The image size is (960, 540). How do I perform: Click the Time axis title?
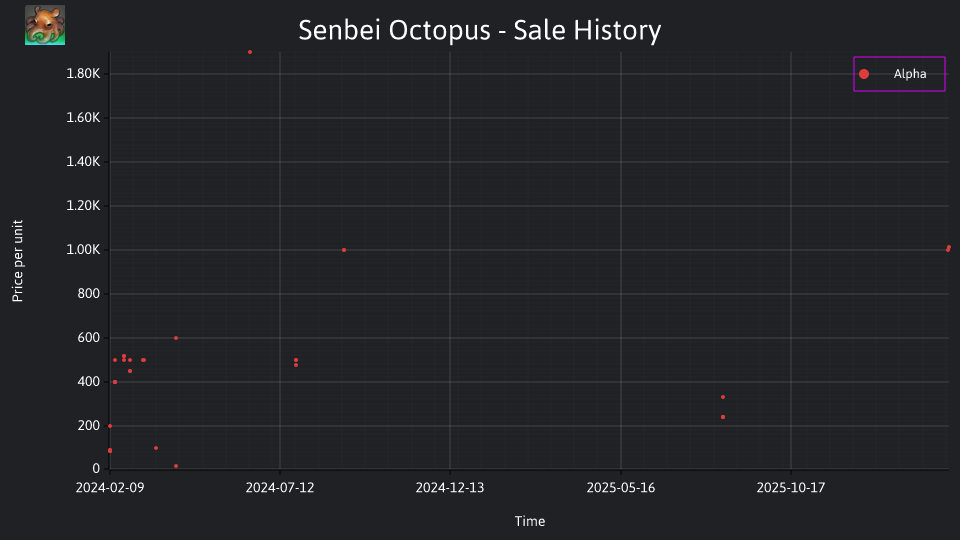[530, 521]
